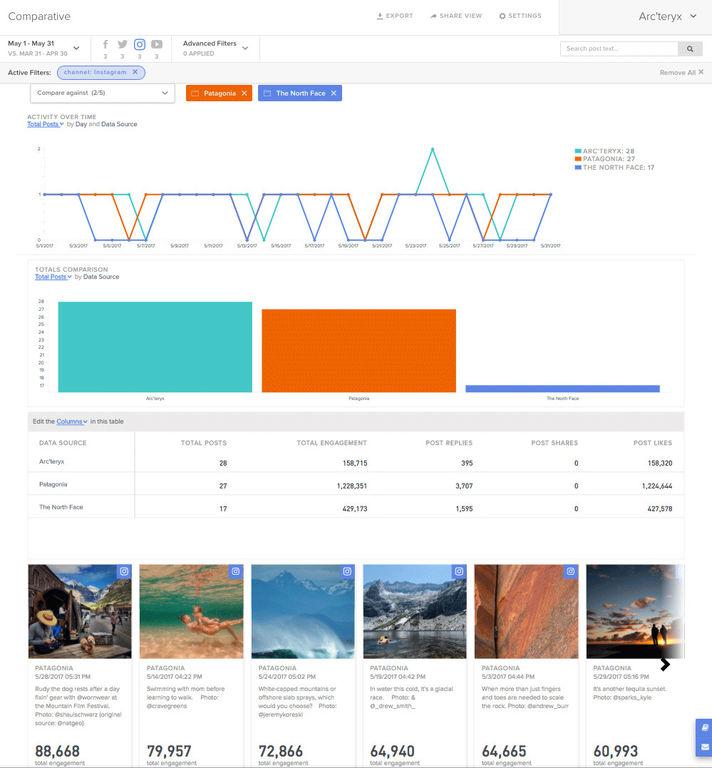Screen dimensions: 712x768
Task: Open the underwater swimming post thumbnail
Action: point(191,611)
